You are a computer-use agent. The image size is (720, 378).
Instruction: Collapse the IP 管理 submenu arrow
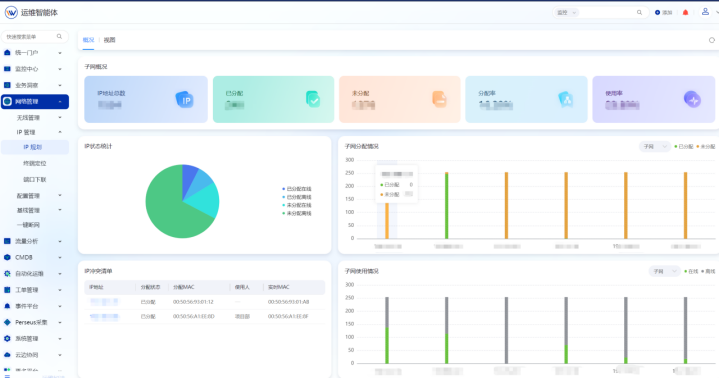[x=60, y=132]
